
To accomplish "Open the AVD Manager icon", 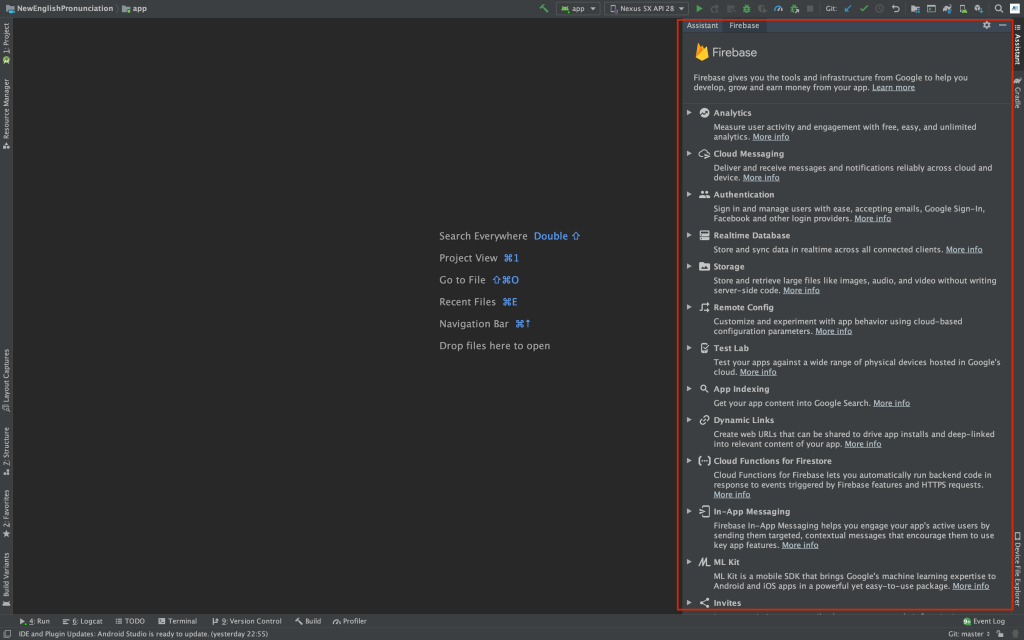I will pyautogui.click(x=963, y=8).
